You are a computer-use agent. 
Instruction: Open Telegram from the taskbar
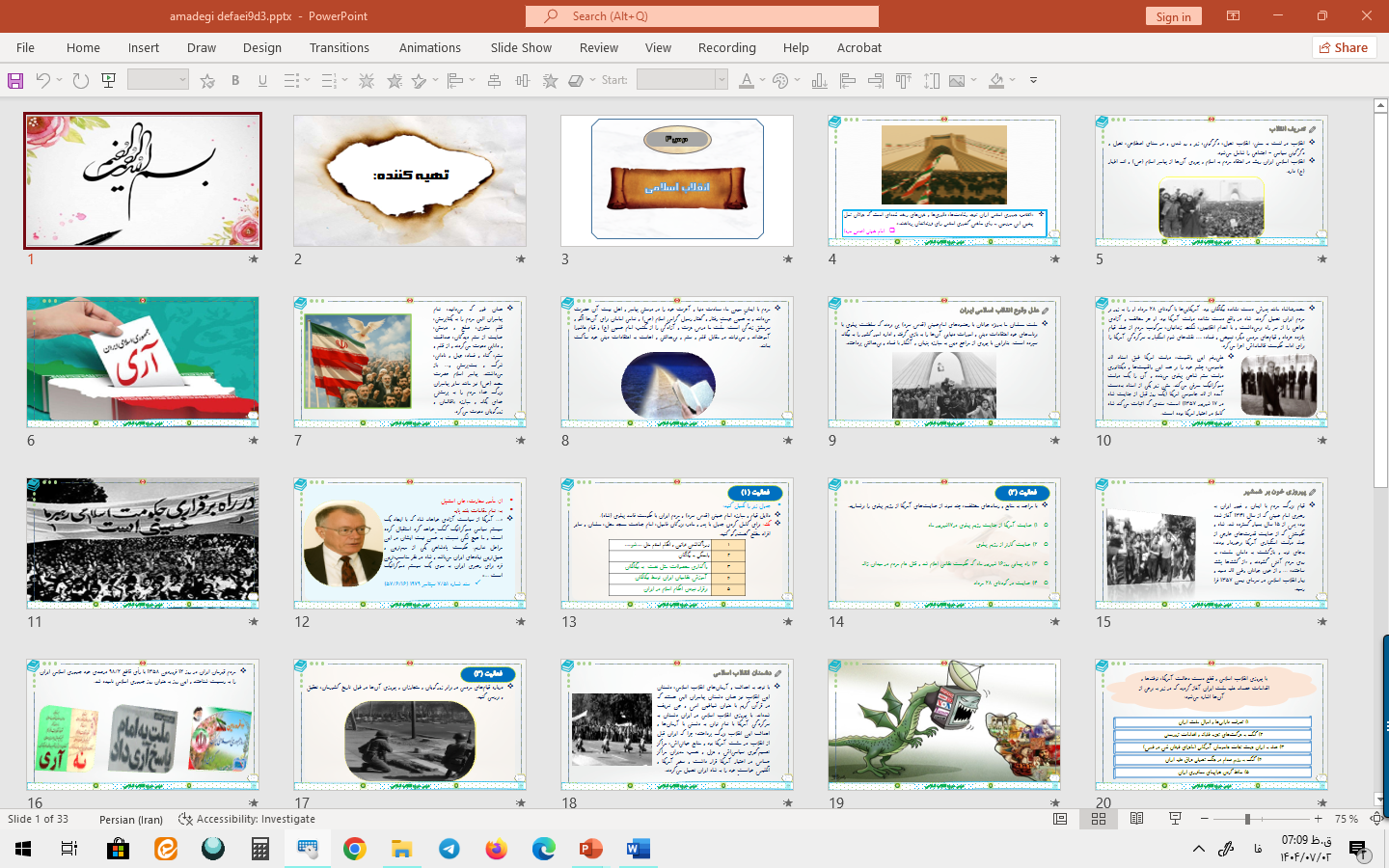[x=449, y=849]
